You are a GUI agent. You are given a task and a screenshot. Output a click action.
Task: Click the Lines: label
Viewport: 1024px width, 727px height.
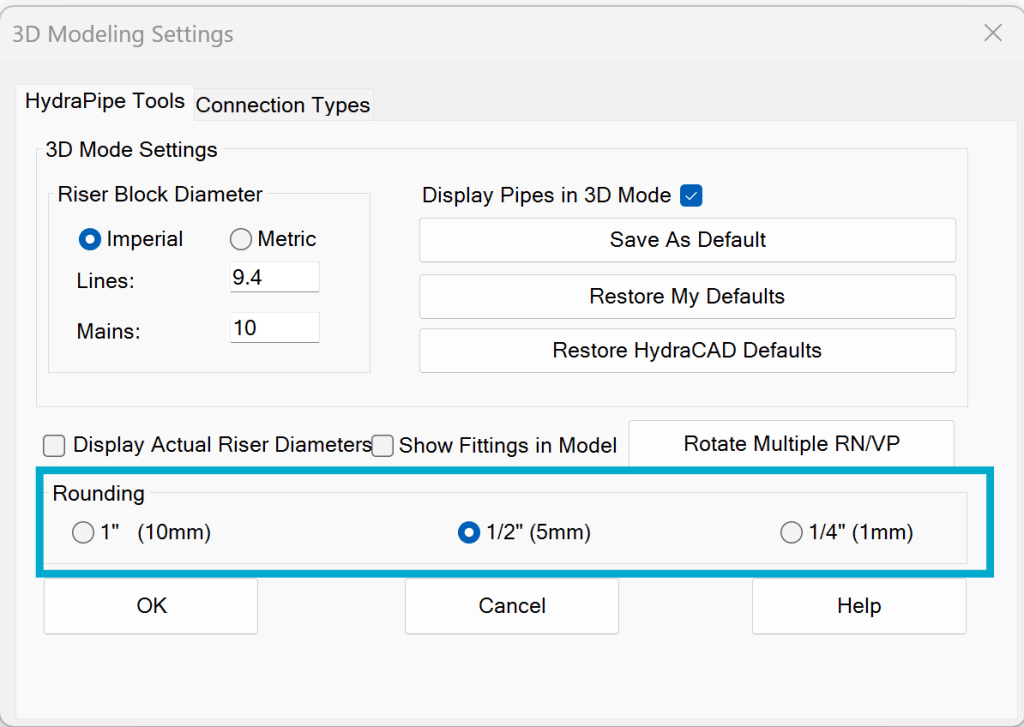(105, 281)
